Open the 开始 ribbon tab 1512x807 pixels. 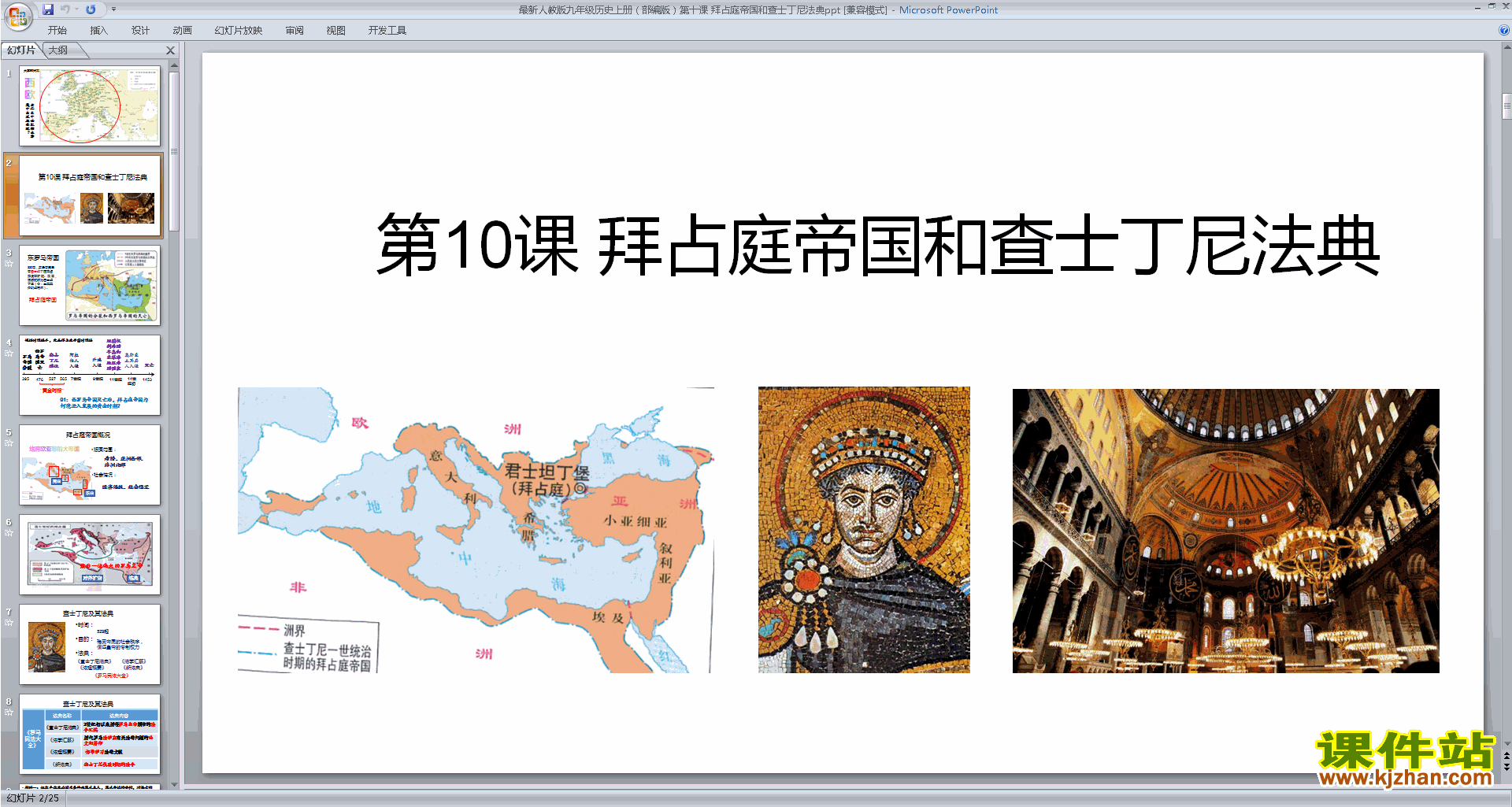57,31
